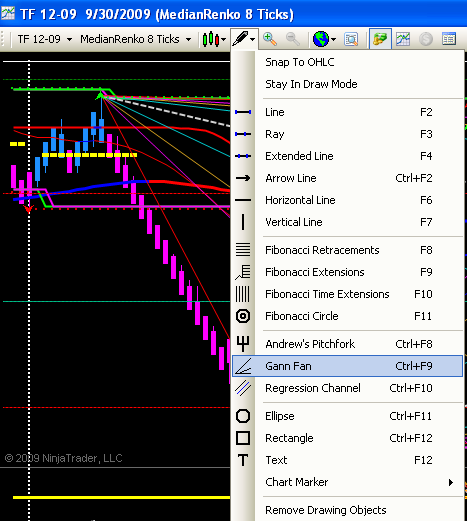The height and width of the screenshot is (521, 467).
Task: Click the Rectangle shape icon
Action: coord(243,438)
